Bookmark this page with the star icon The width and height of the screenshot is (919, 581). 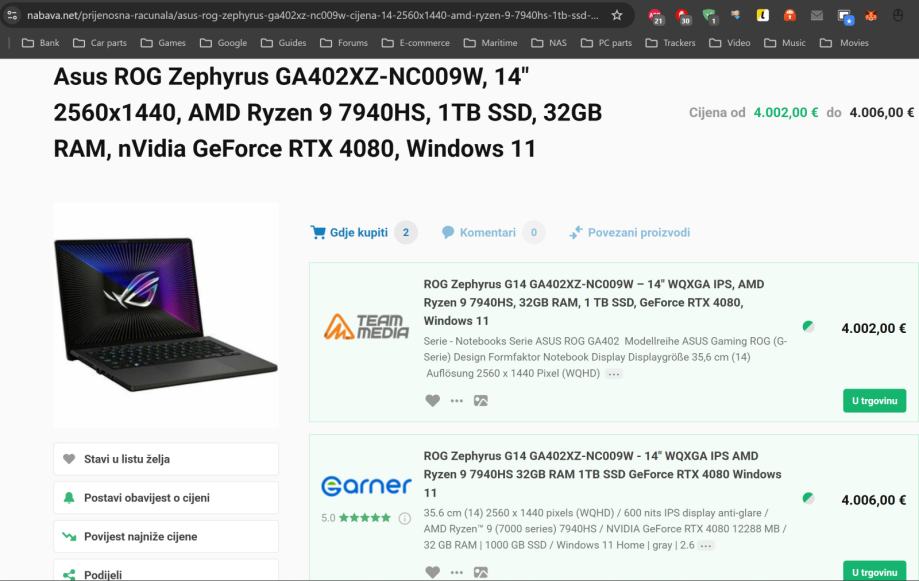coord(617,15)
